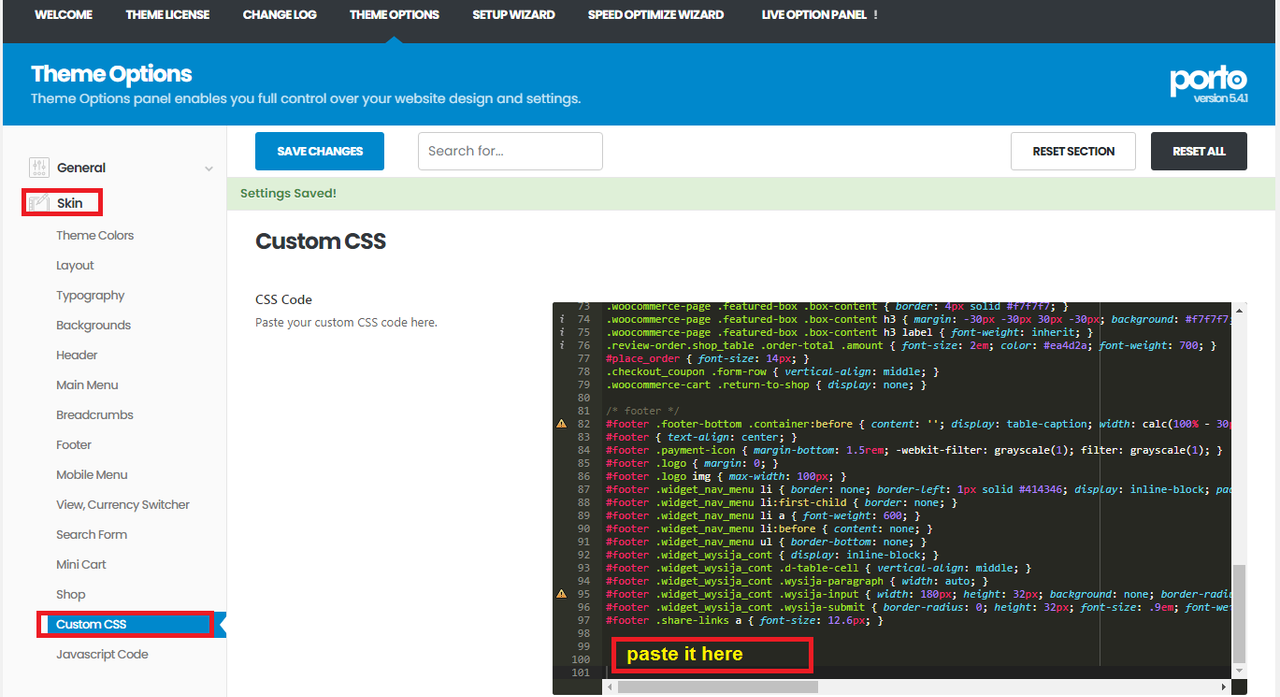Click the warning icon on line 95
The width and height of the screenshot is (1280, 697).
click(562, 594)
